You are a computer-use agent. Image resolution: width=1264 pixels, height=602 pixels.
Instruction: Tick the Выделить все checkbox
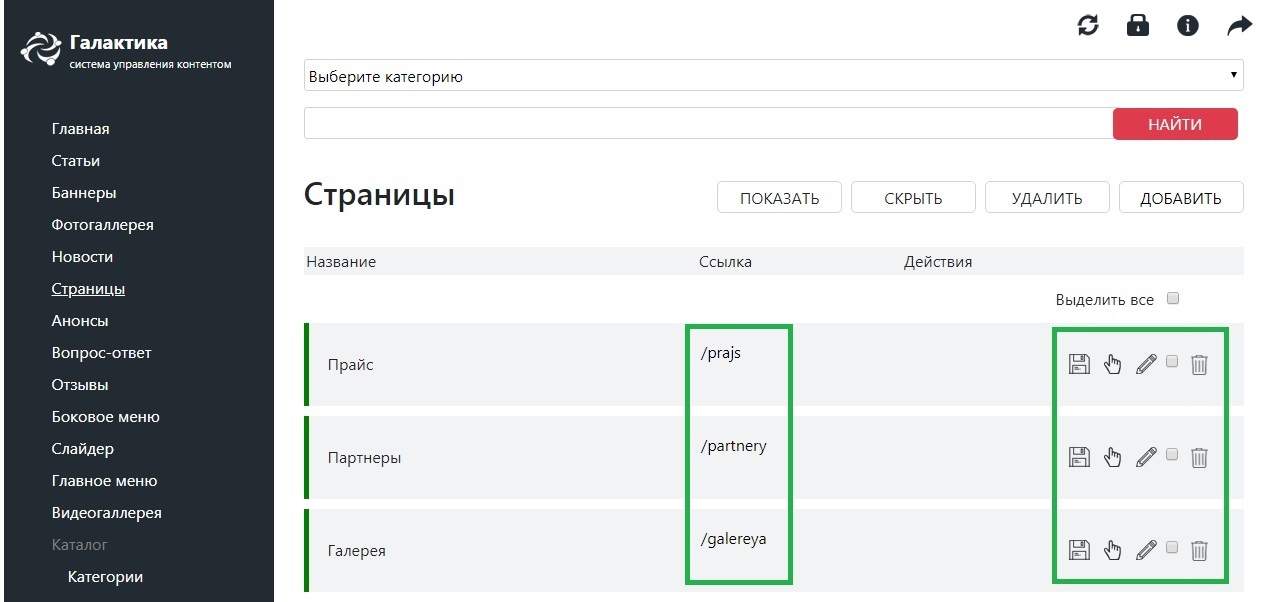point(1173,298)
